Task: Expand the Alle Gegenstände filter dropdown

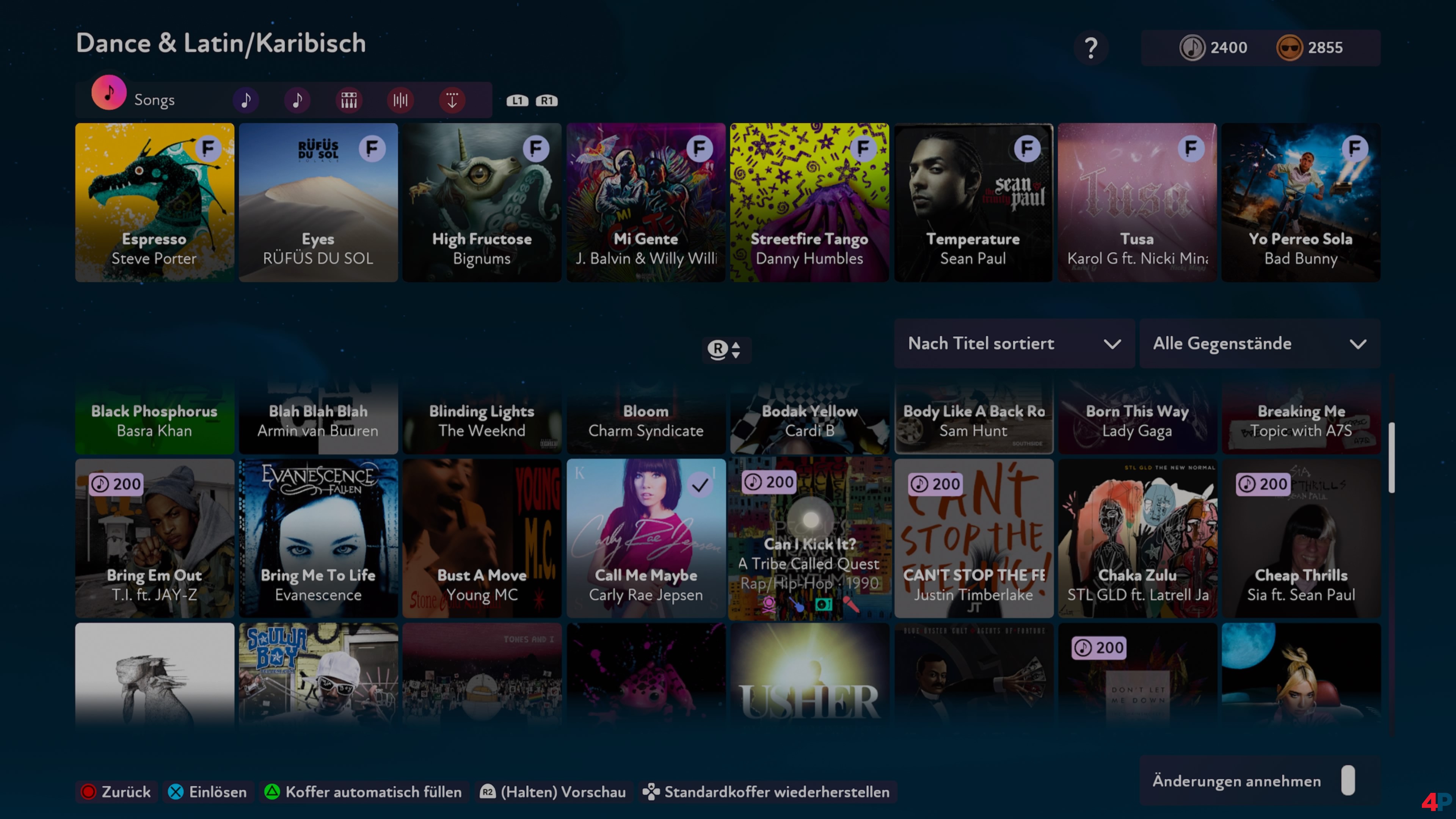Action: click(1259, 344)
